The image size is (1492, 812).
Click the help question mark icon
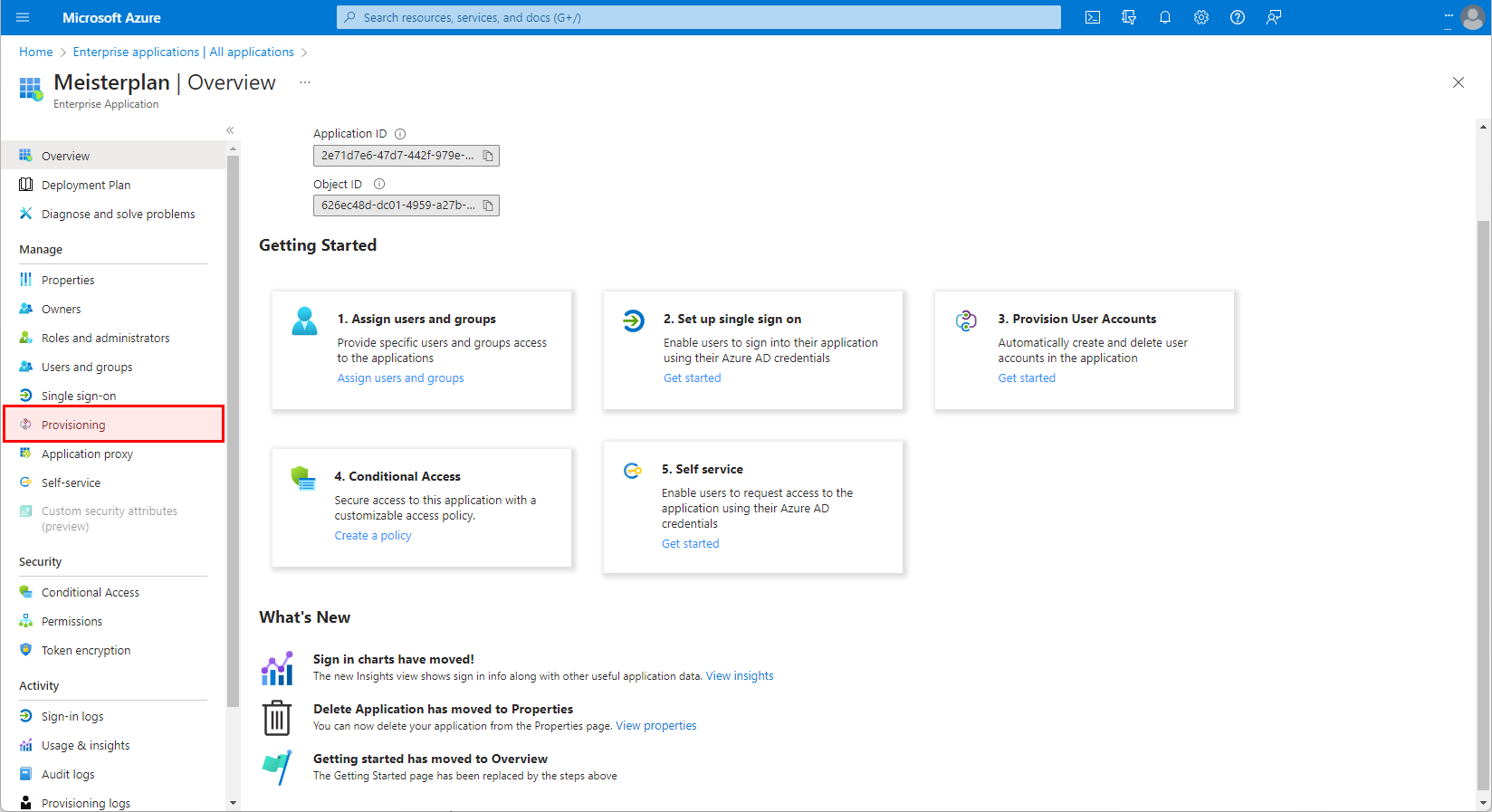pos(1238,17)
